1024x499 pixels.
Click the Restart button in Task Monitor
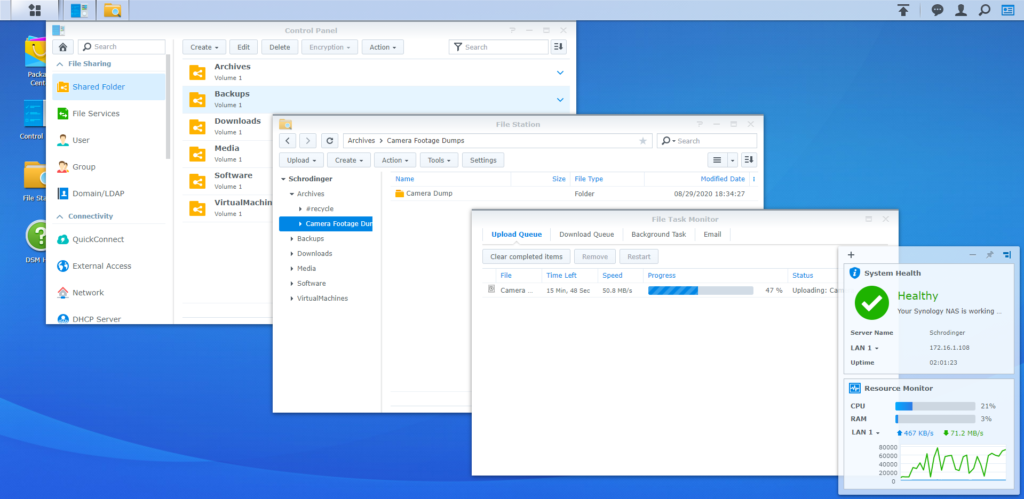639,257
